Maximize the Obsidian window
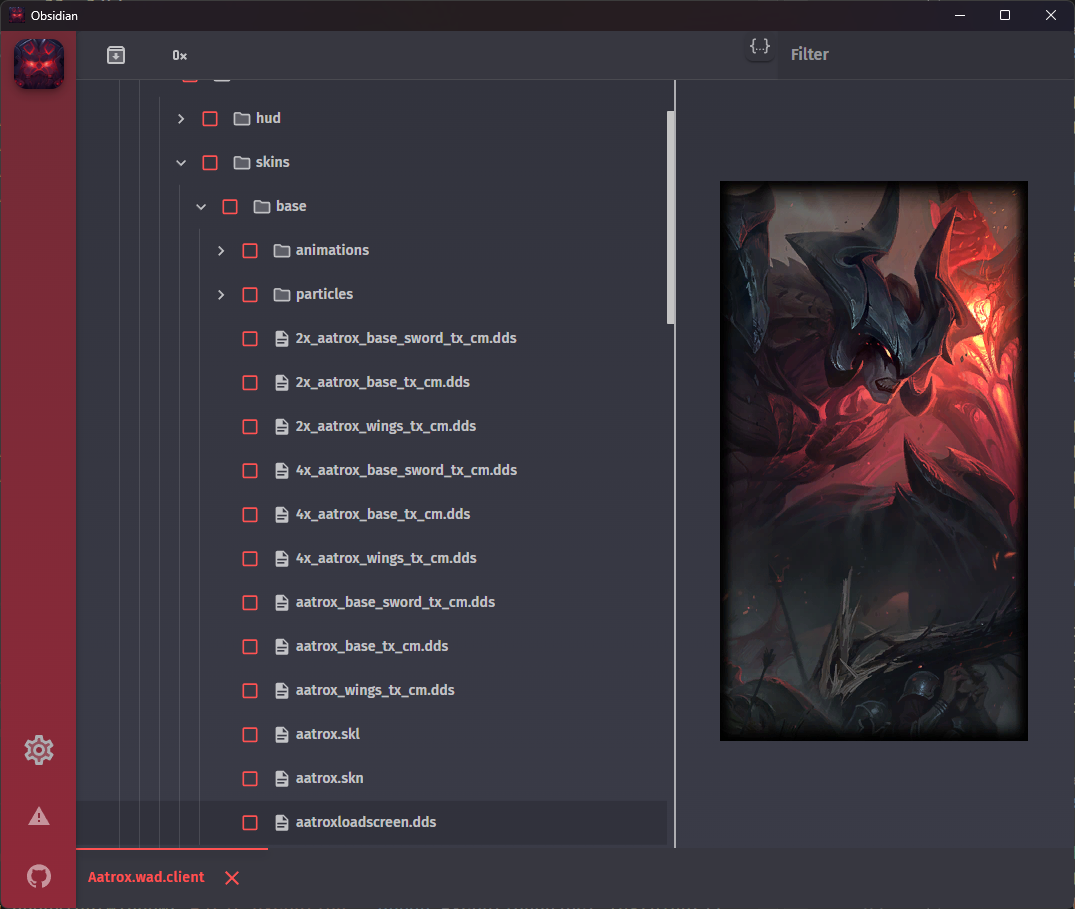The image size is (1075, 909). point(1005,15)
